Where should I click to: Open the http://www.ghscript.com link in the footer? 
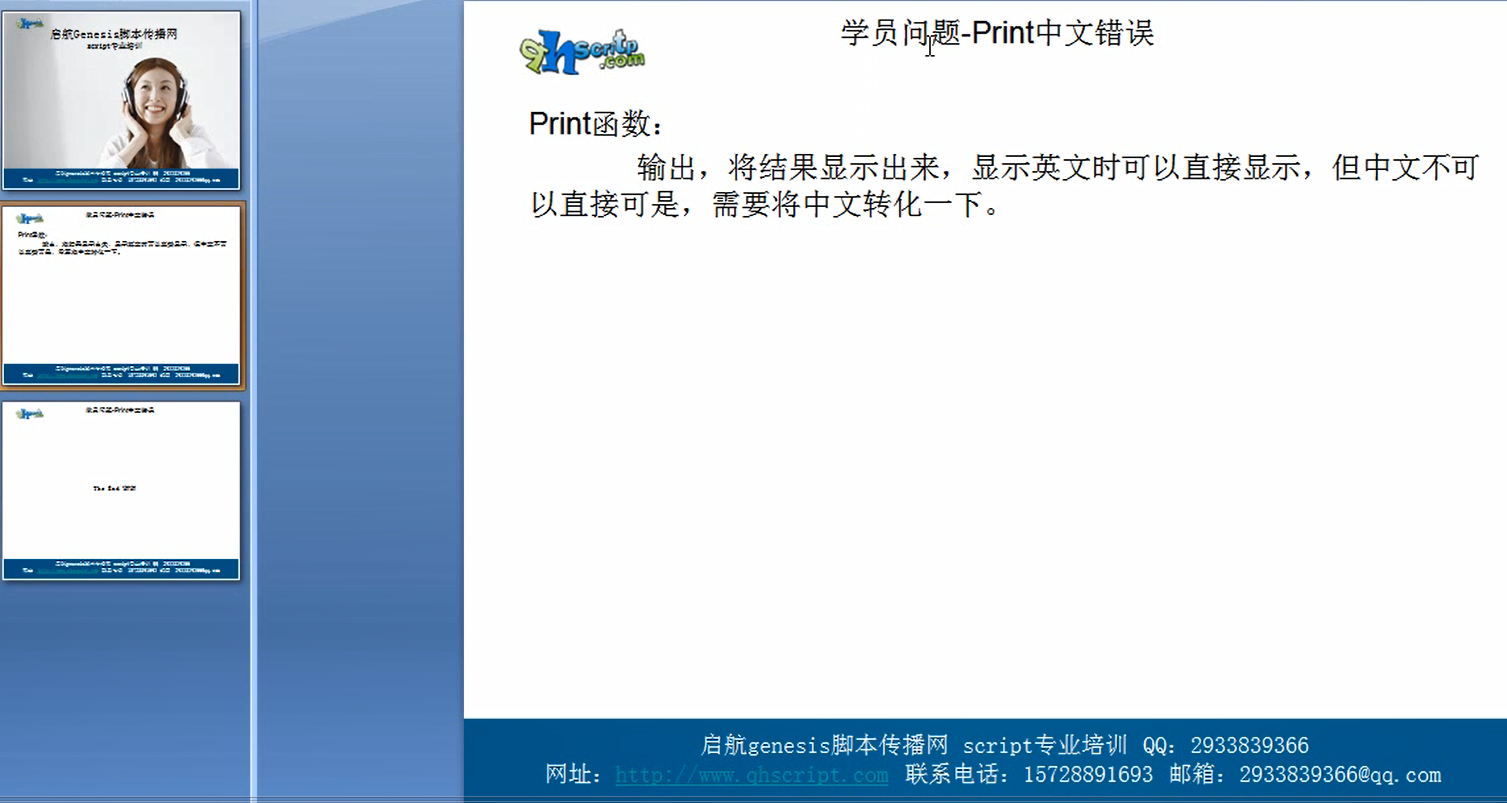(751, 775)
